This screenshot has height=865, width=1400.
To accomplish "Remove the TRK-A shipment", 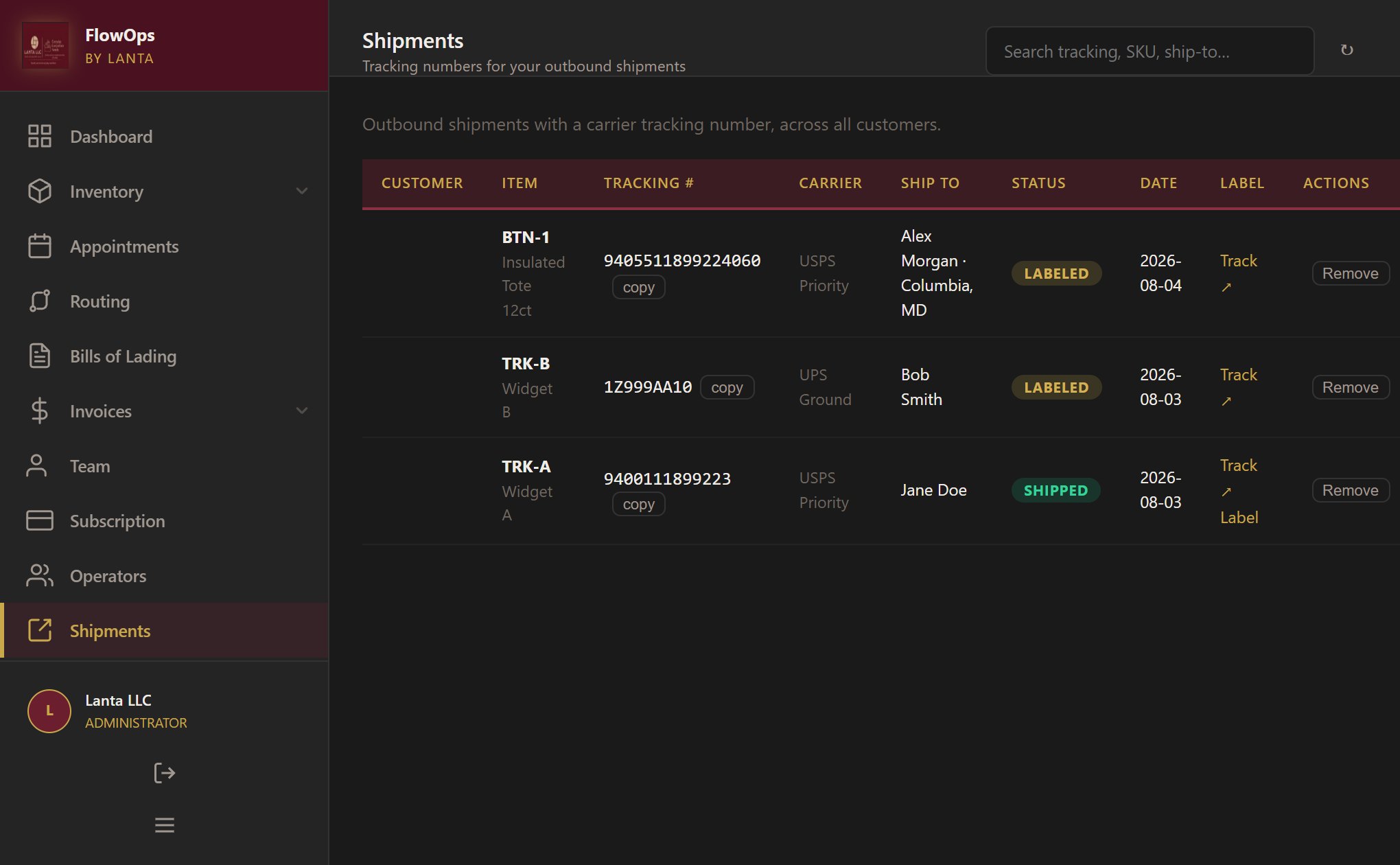I will [1350, 490].
